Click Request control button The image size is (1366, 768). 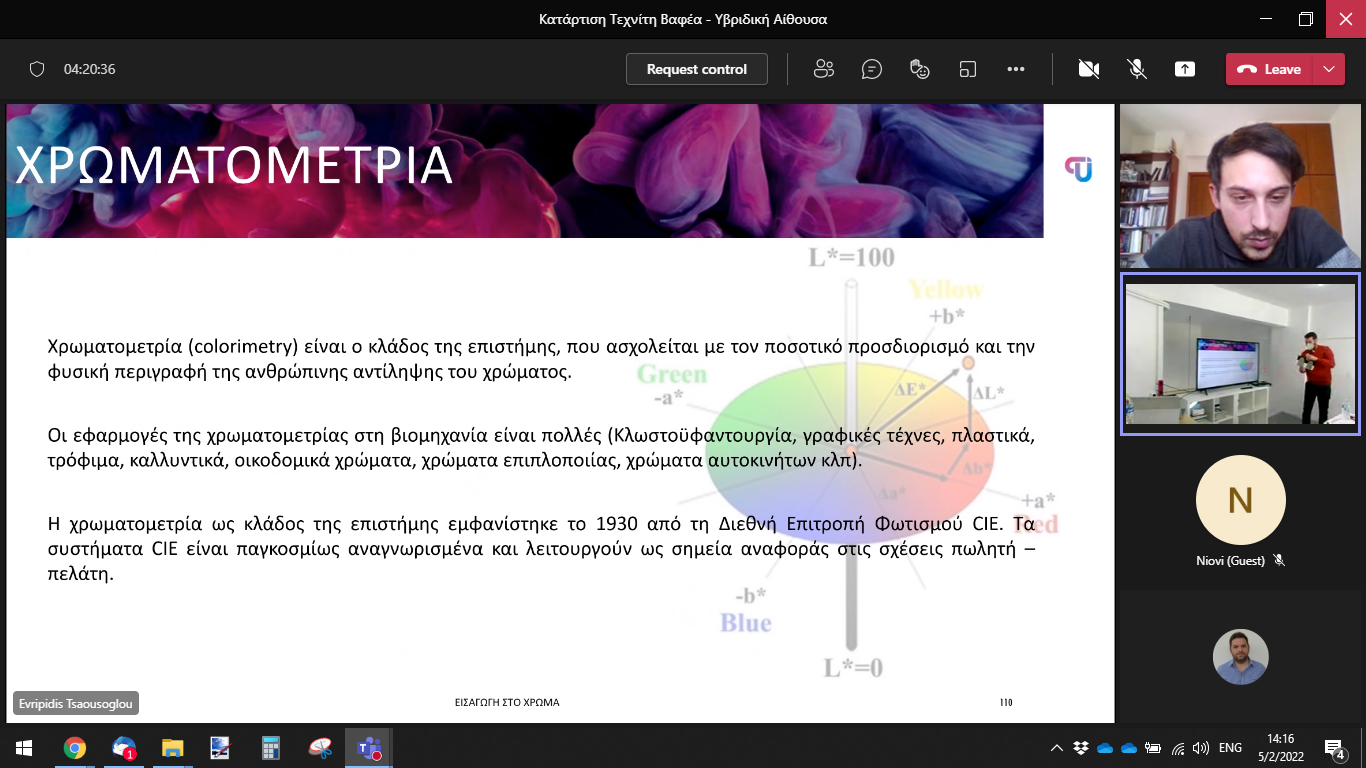coord(697,69)
